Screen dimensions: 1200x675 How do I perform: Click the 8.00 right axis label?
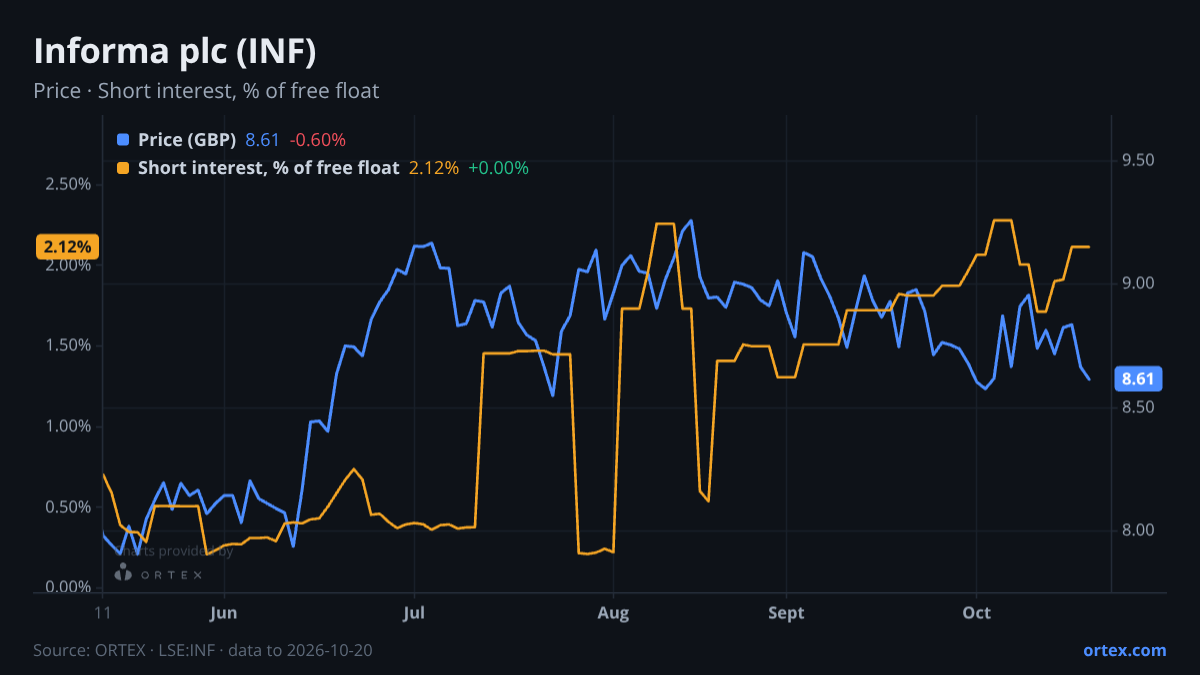coord(1138,530)
